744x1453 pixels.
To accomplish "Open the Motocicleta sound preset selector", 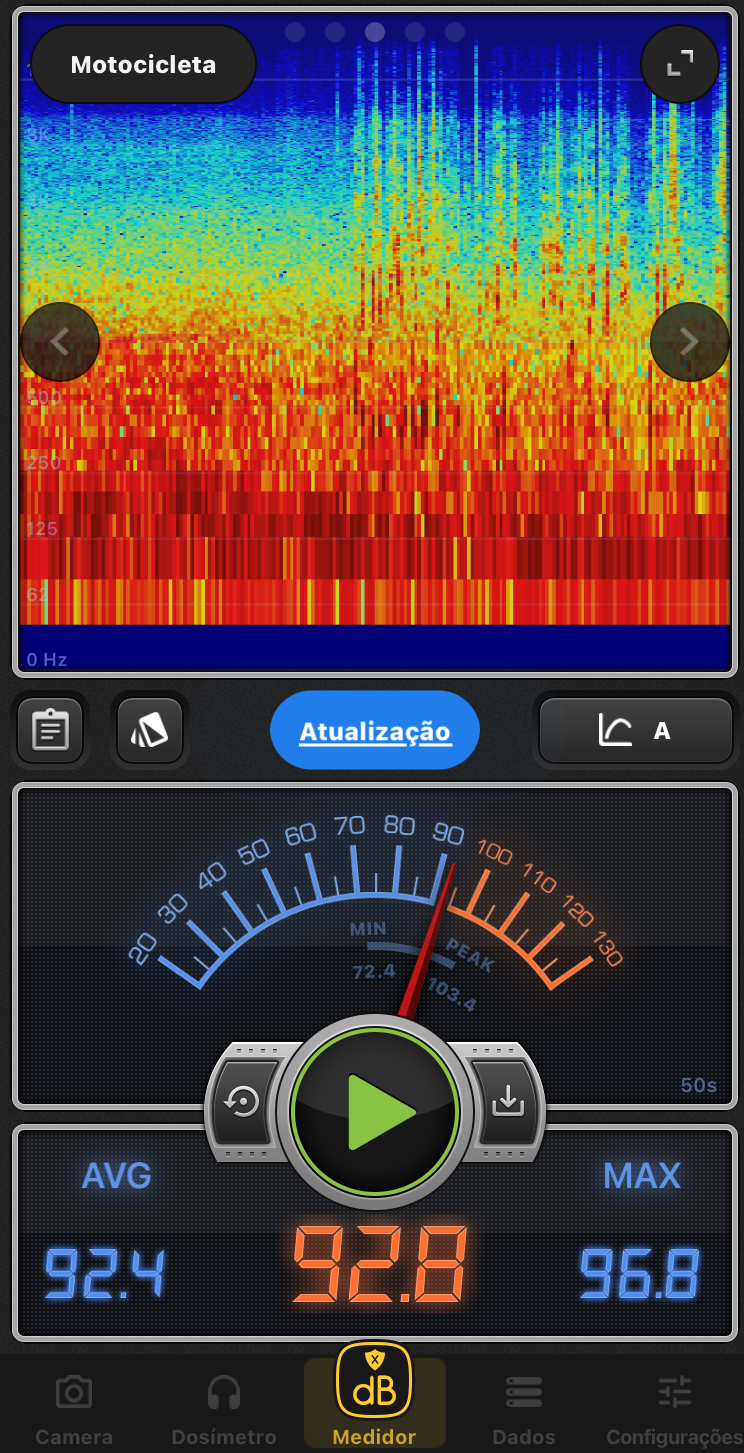I will 143,65.
